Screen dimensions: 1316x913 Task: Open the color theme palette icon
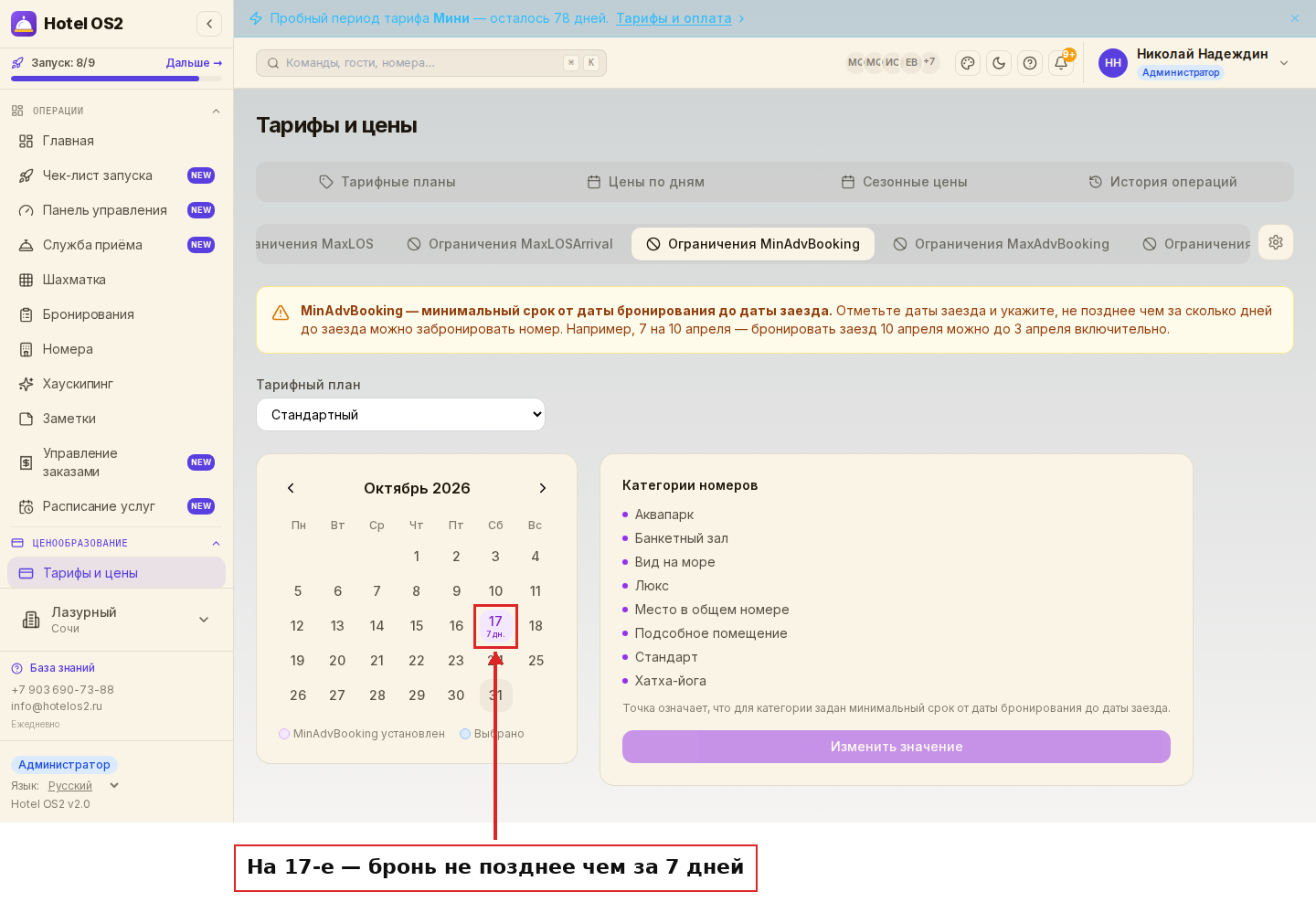tap(968, 63)
